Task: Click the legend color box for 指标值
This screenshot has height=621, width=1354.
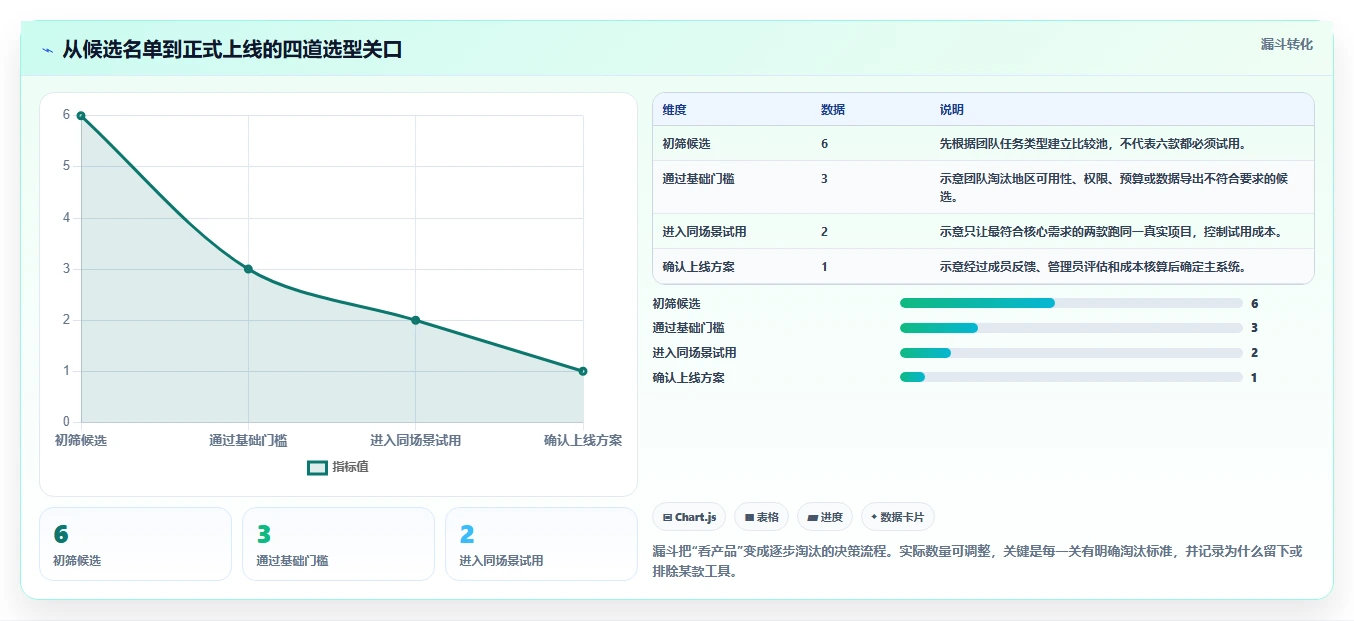Action: 317,467
